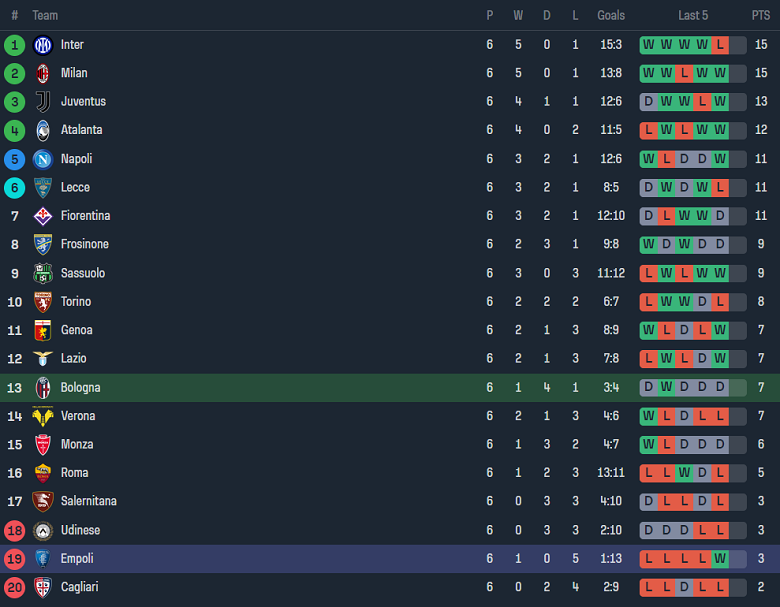The height and width of the screenshot is (607, 780).
Task: Select the highlighted Bologna row name
Action: click(x=80, y=387)
